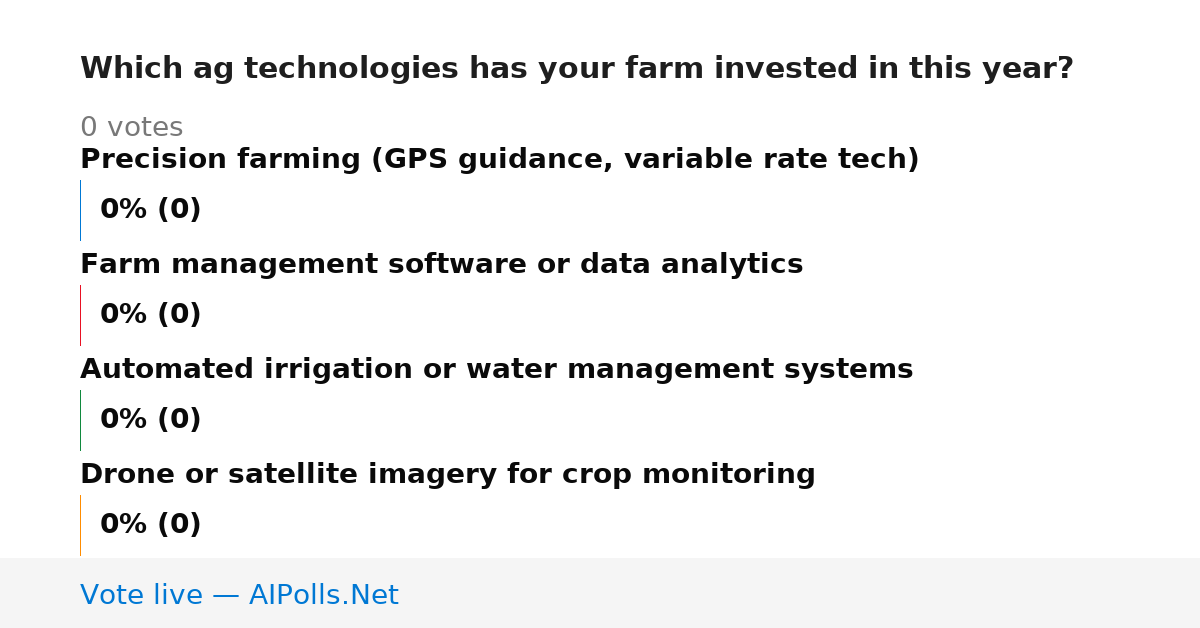This screenshot has width=1200, height=628.
Task: Choose Farm management software or data analytics
Action: click(441, 265)
